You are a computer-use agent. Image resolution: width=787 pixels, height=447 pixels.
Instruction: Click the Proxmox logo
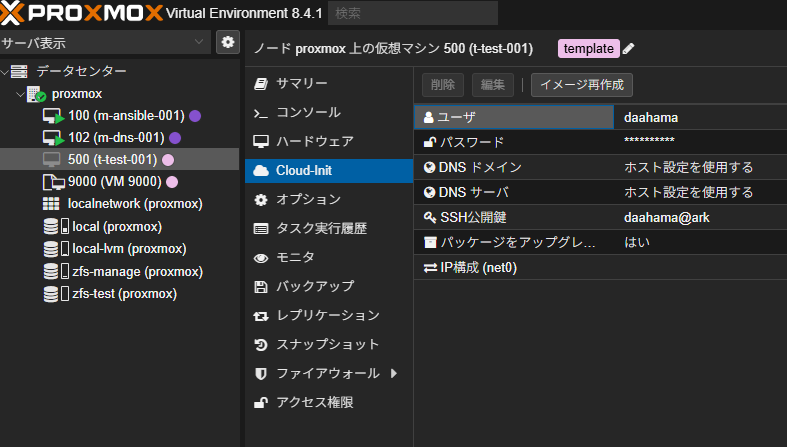pyautogui.click(x=82, y=13)
